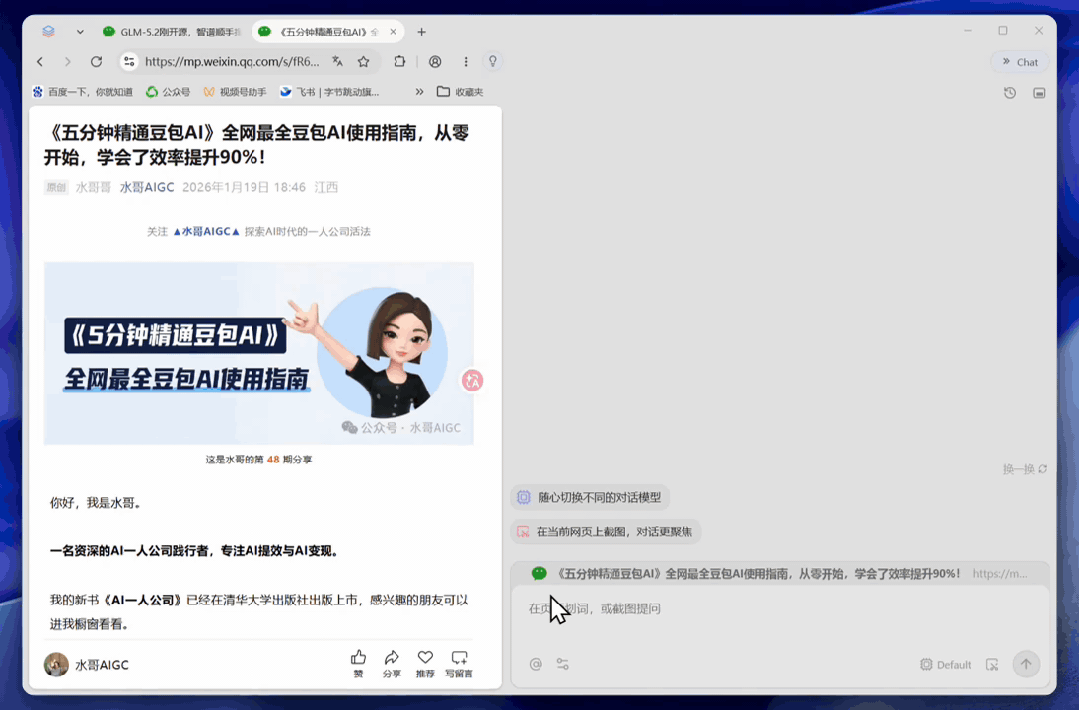This screenshot has width=1079, height=710.
Task: Click the ▲水哥AIGC▲ follow link
Action: pyautogui.click(x=206, y=232)
